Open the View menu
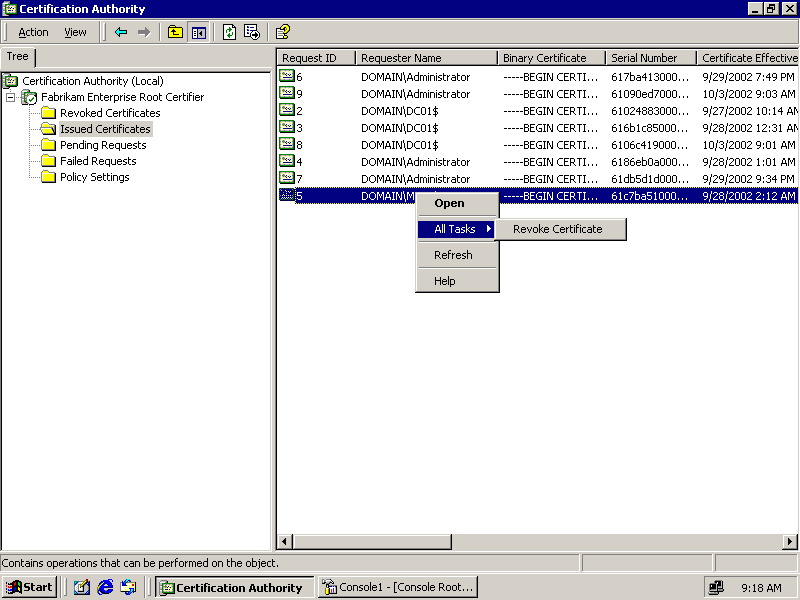 pos(75,32)
